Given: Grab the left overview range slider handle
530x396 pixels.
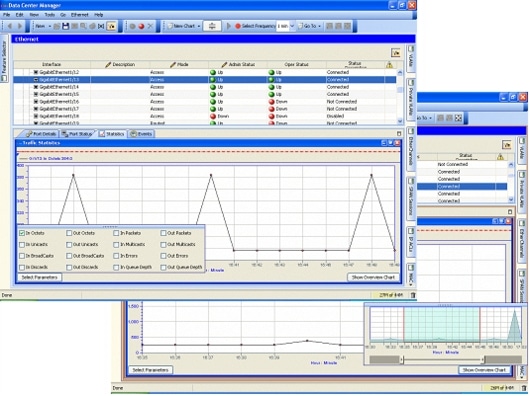Looking at the screenshot, I should click(x=402, y=360).
